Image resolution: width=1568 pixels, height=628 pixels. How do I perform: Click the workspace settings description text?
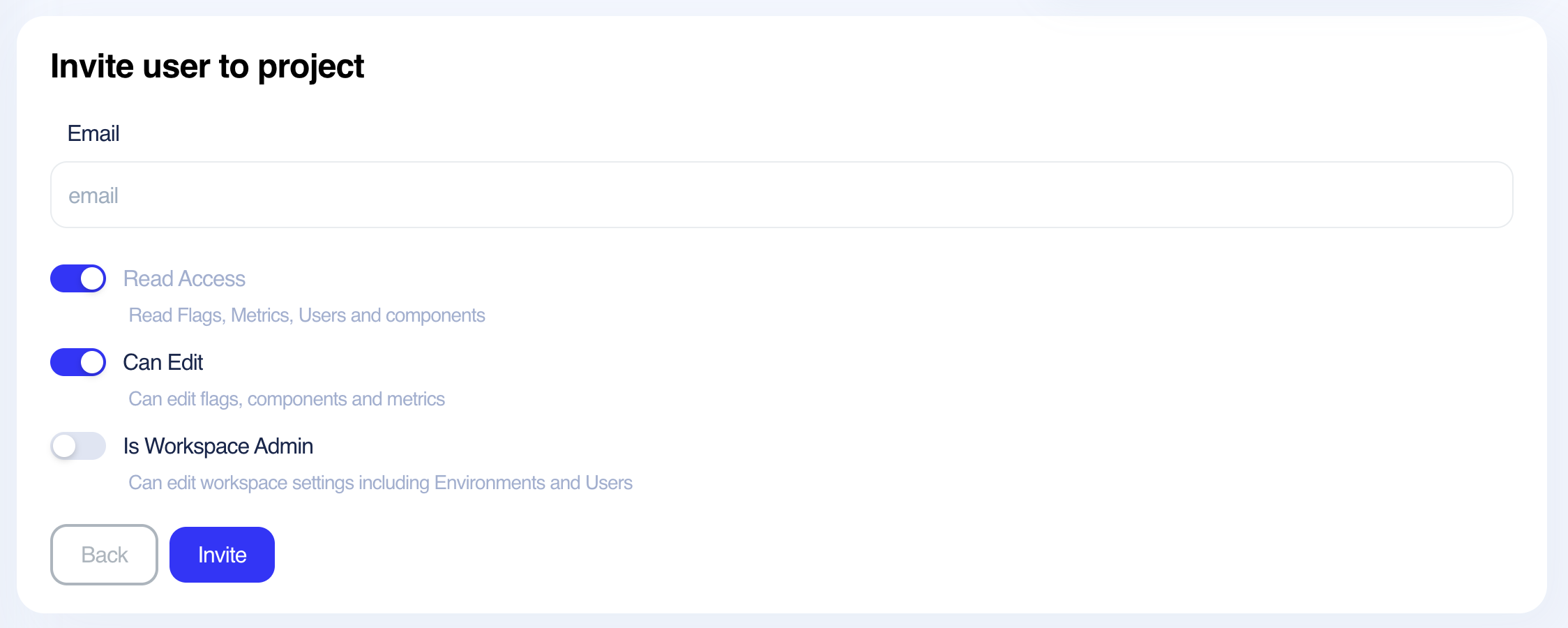tap(381, 483)
